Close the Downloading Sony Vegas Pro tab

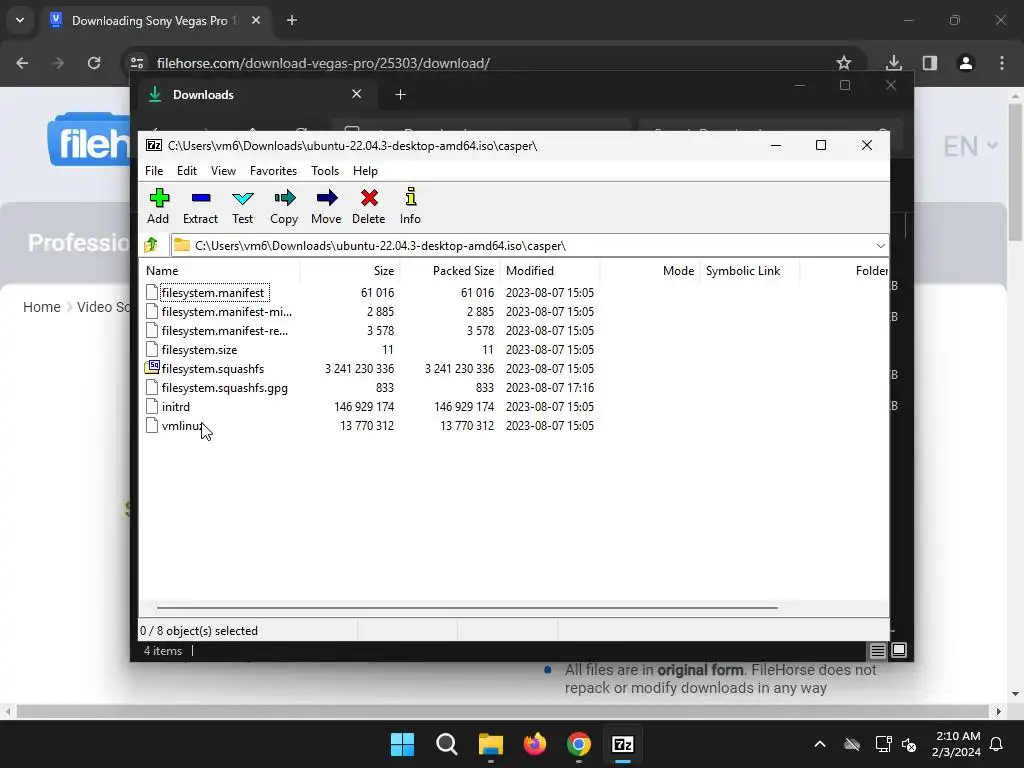click(x=256, y=20)
